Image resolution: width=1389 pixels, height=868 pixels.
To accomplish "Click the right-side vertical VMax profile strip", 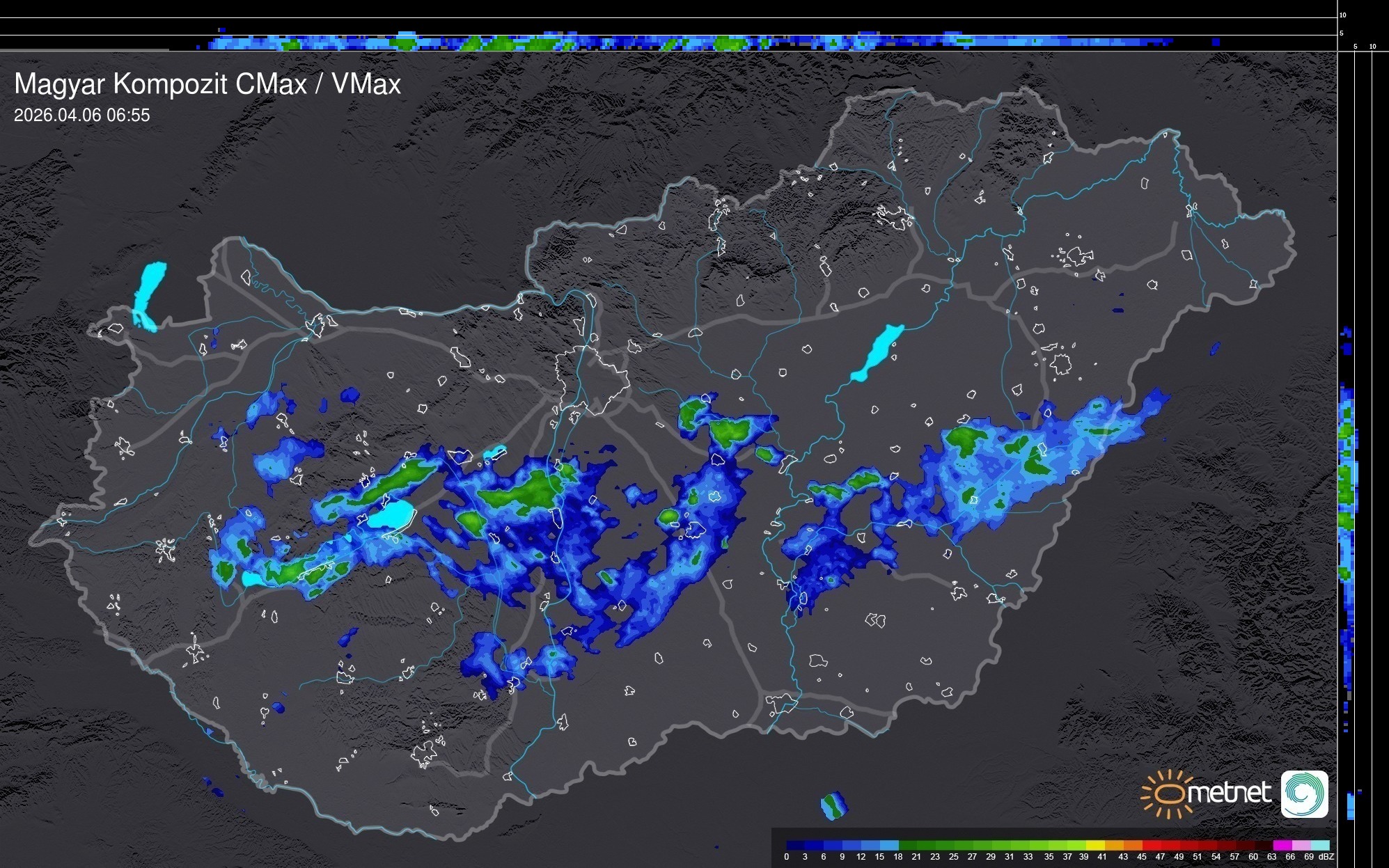I will point(1347,487).
